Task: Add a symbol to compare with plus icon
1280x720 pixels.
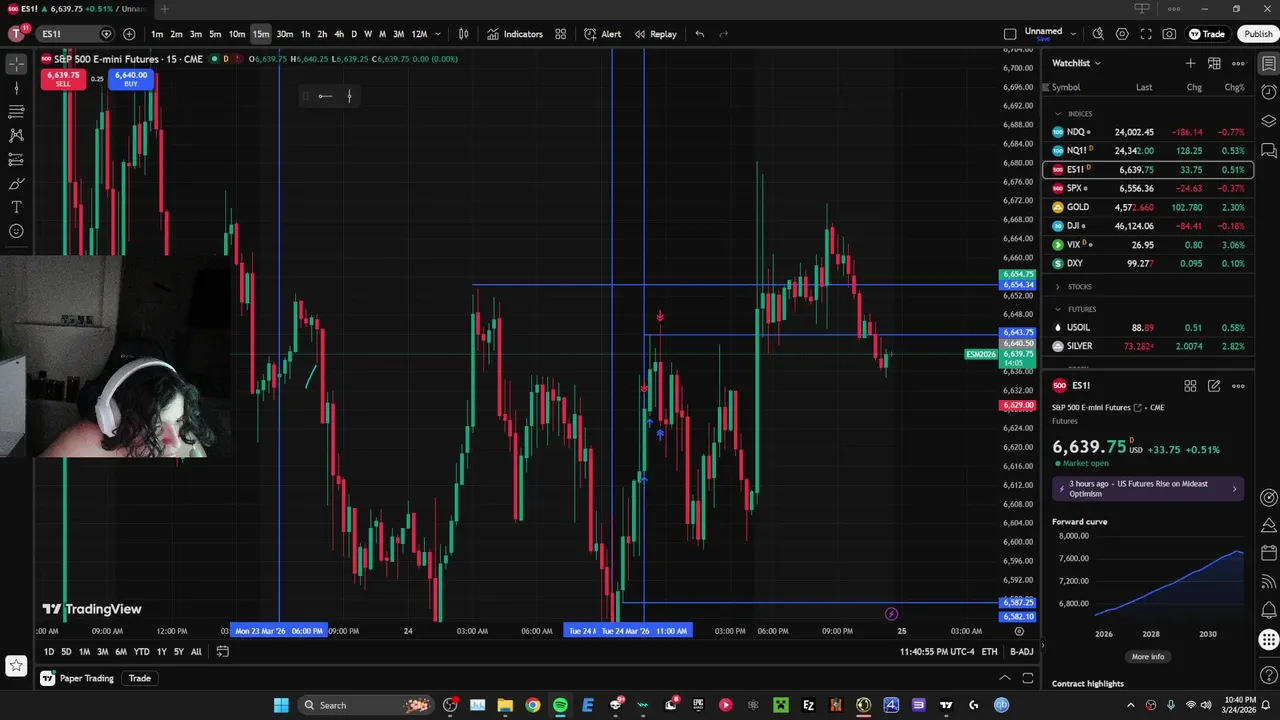Action: 129,34
